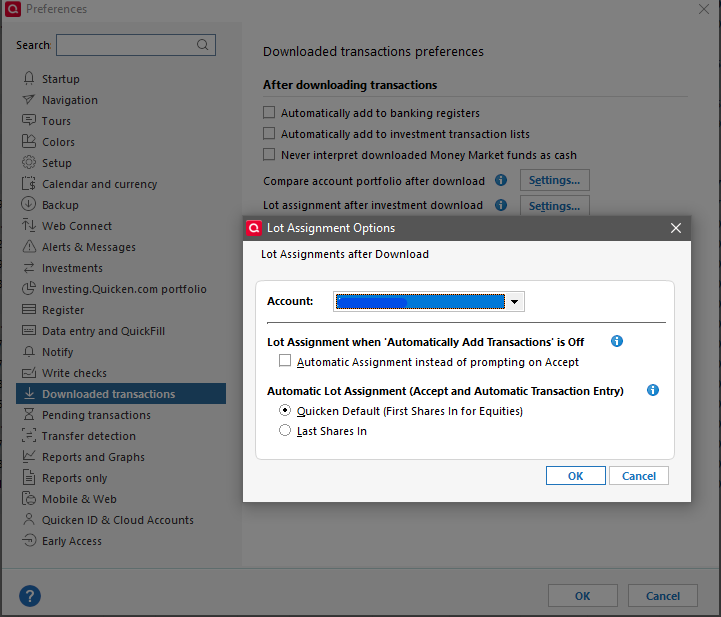Screen dimensions: 721x617
Task: Click the Reports only document icon
Action: pos(29,478)
